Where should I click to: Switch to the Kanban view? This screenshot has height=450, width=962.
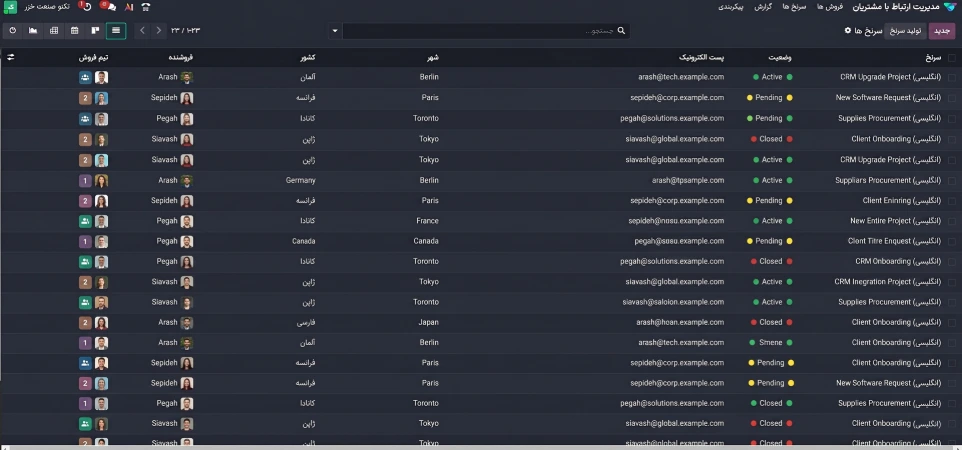[95, 30]
